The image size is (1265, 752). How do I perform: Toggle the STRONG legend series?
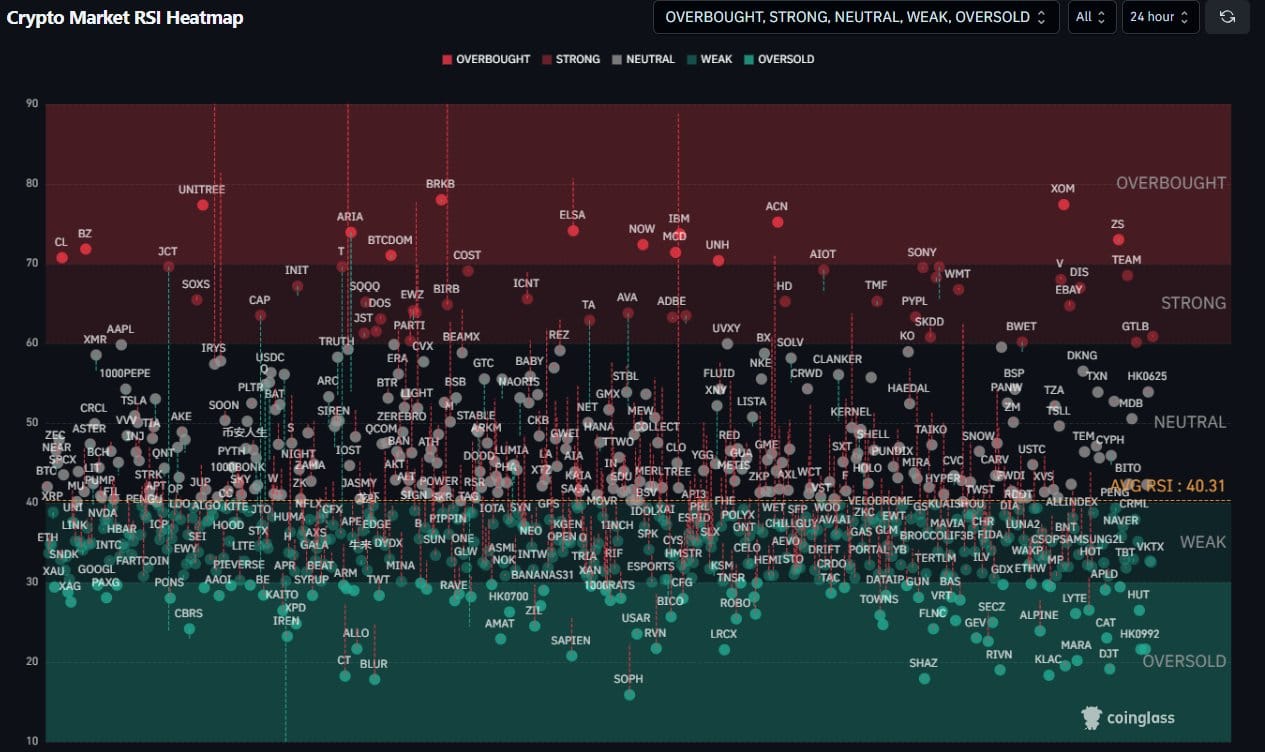pos(571,59)
